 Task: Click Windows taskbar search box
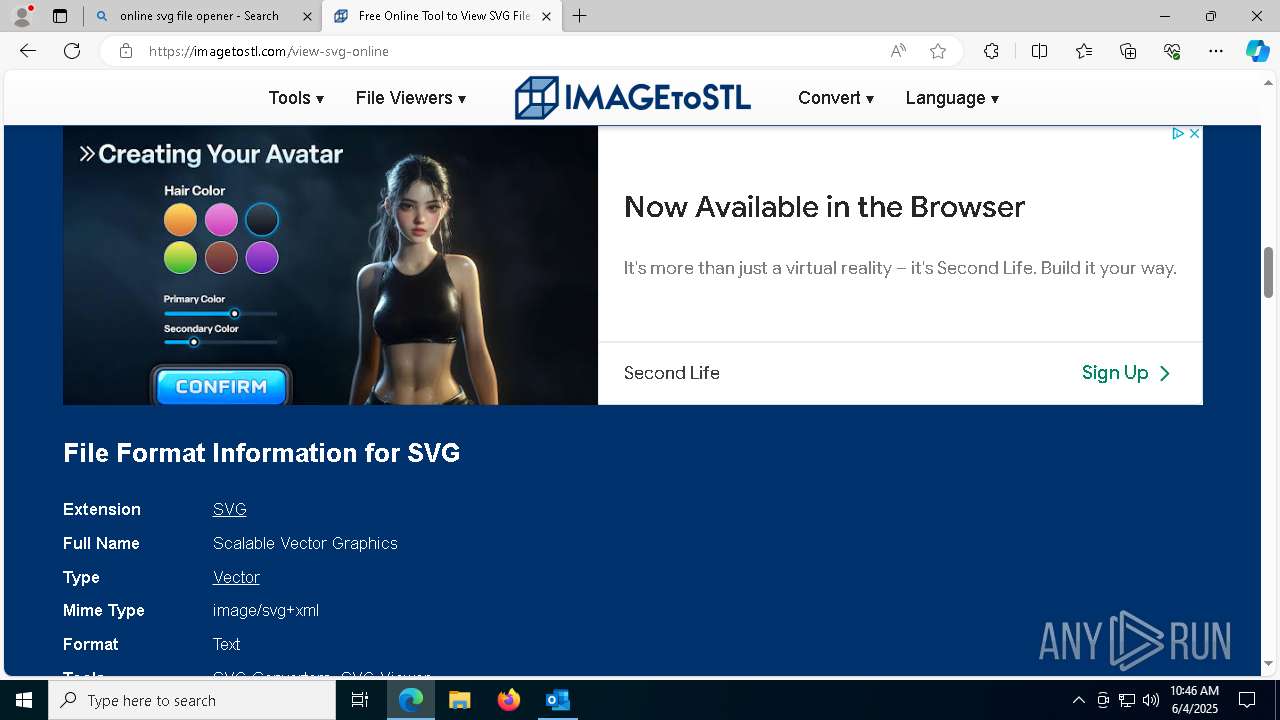click(192, 700)
